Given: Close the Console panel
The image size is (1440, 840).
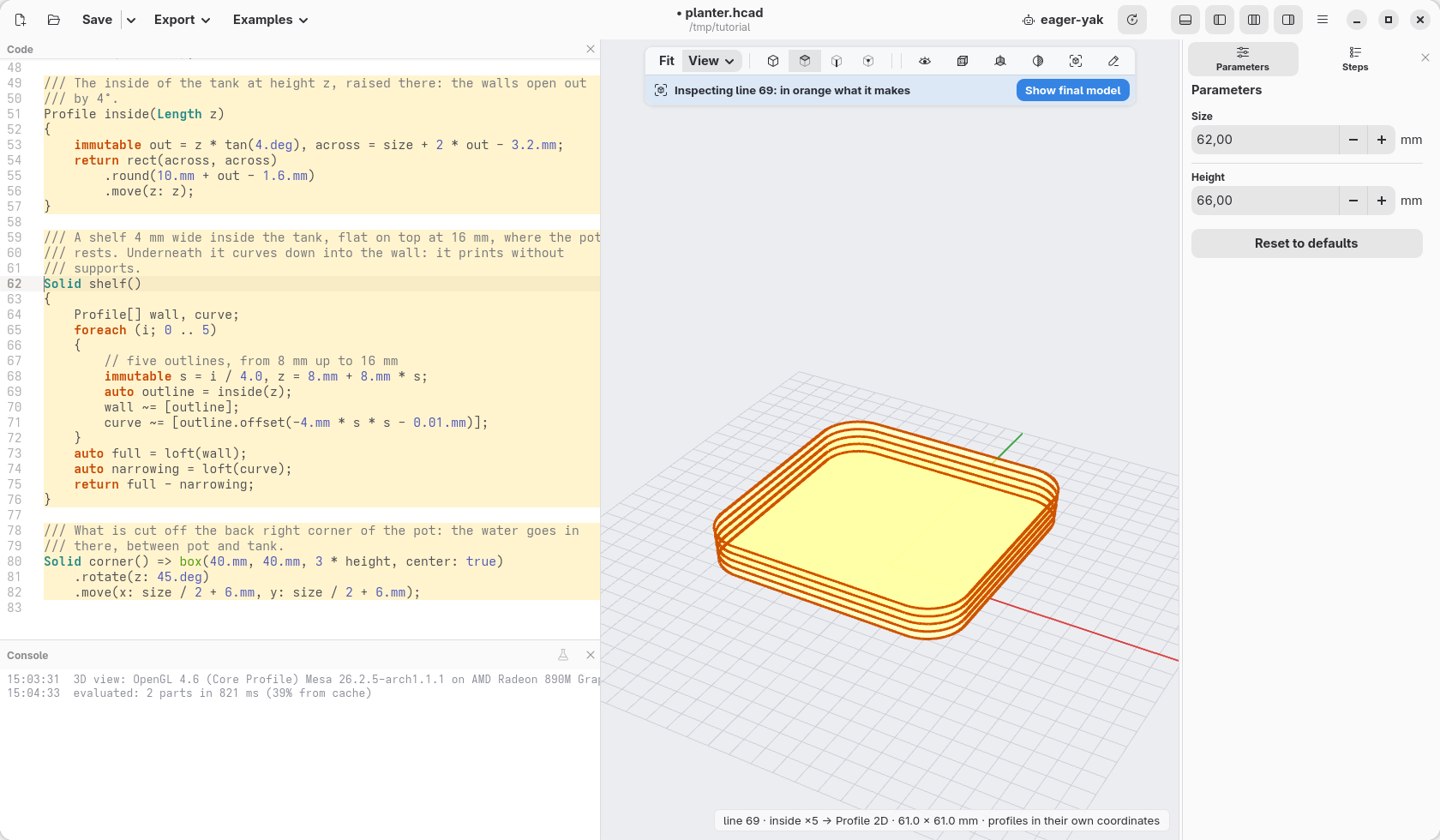Looking at the screenshot, I should point(591,655).
